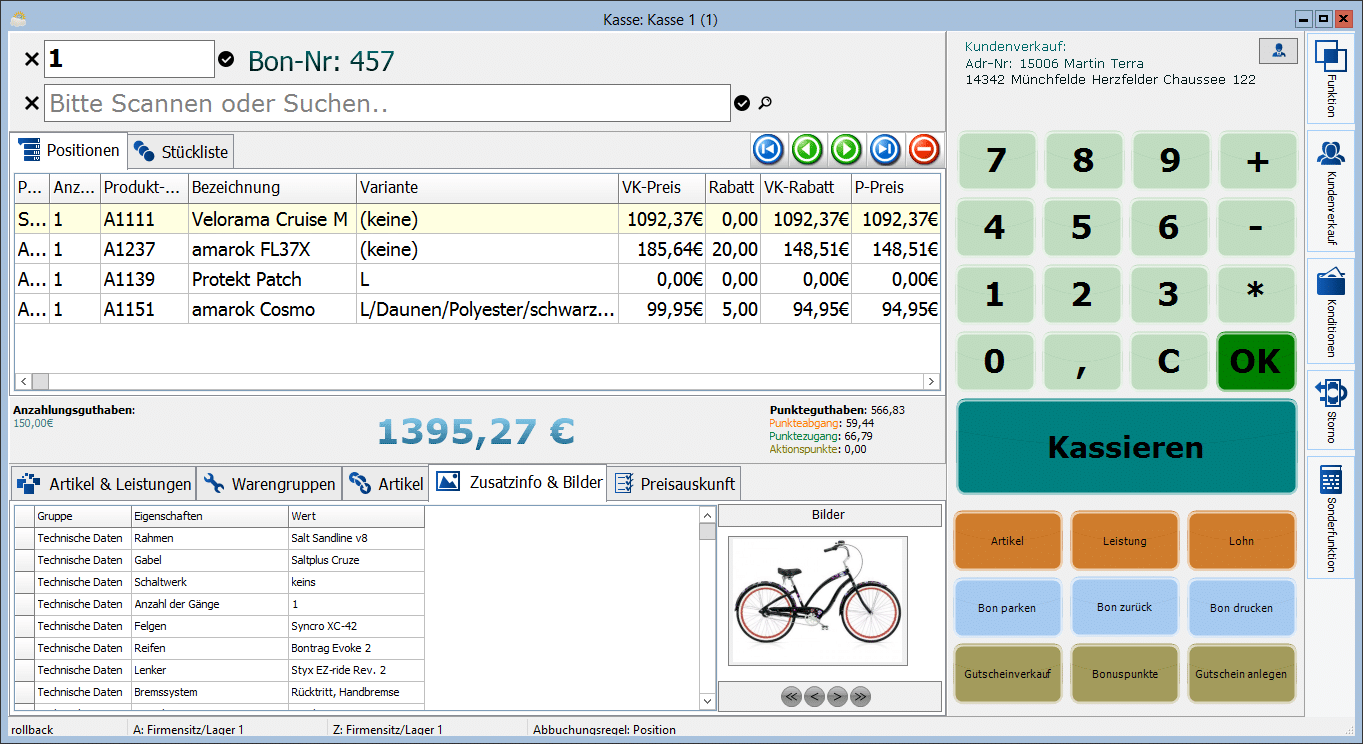
Task: Open the Preisauskunft tab
Action: (675, 484)
